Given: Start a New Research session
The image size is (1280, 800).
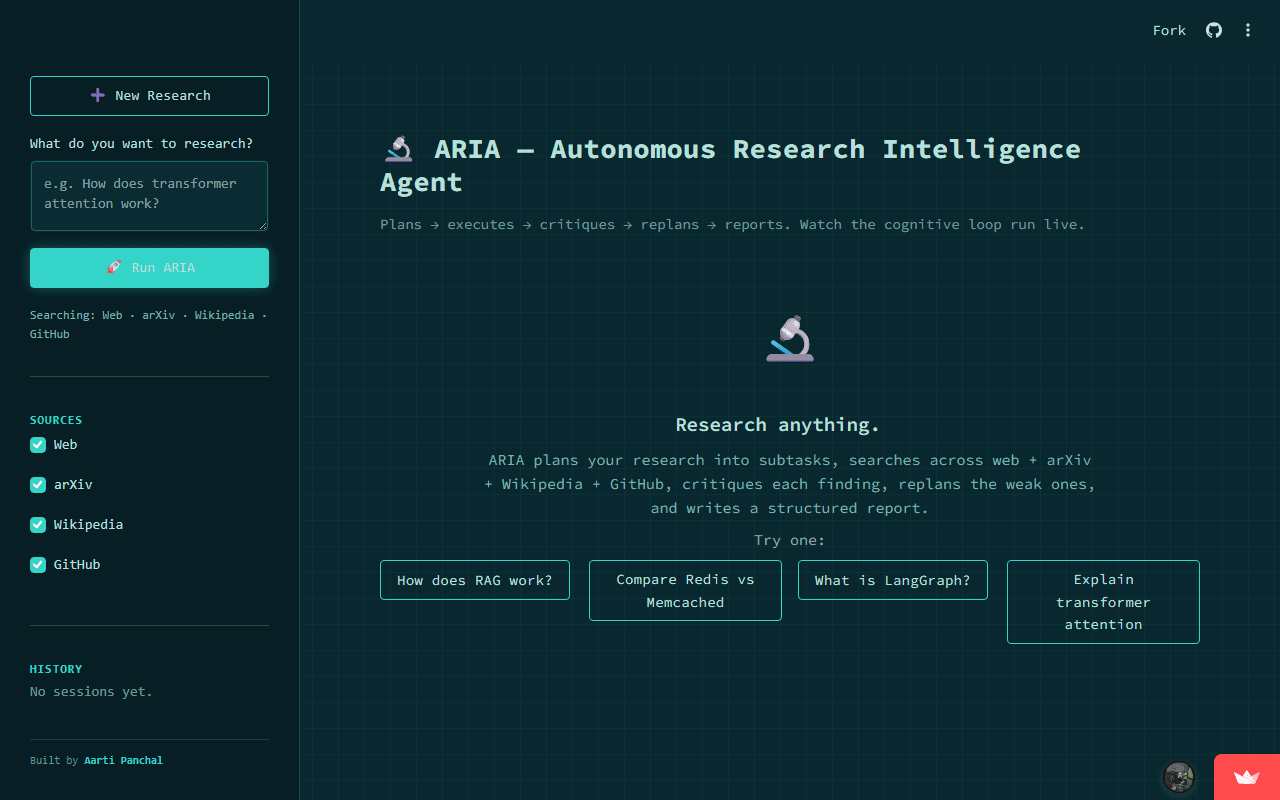Looking at the screenshot, I should (x=149, y=96).
